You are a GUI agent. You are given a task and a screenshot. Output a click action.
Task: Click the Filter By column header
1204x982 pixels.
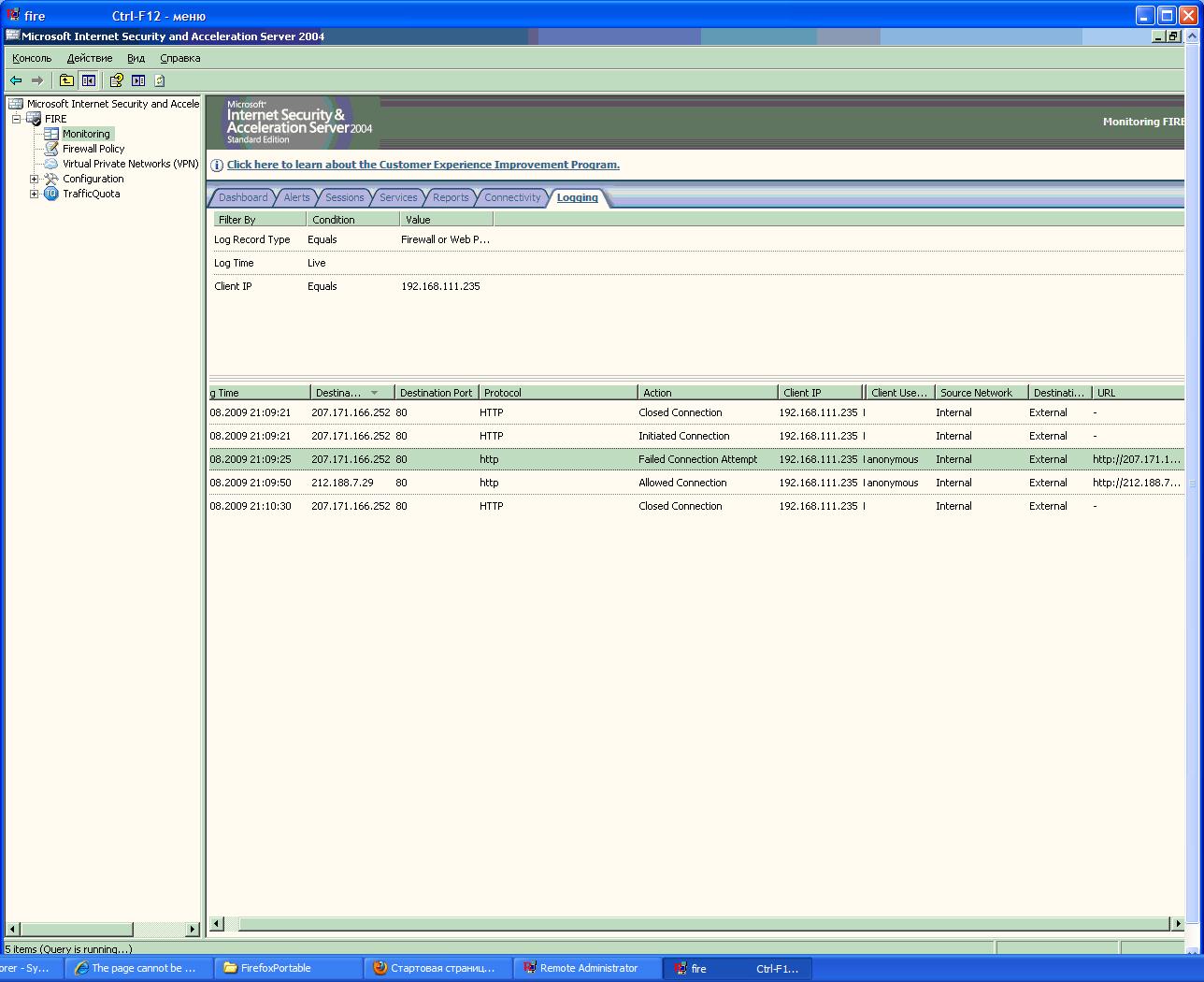click(259, 220)
